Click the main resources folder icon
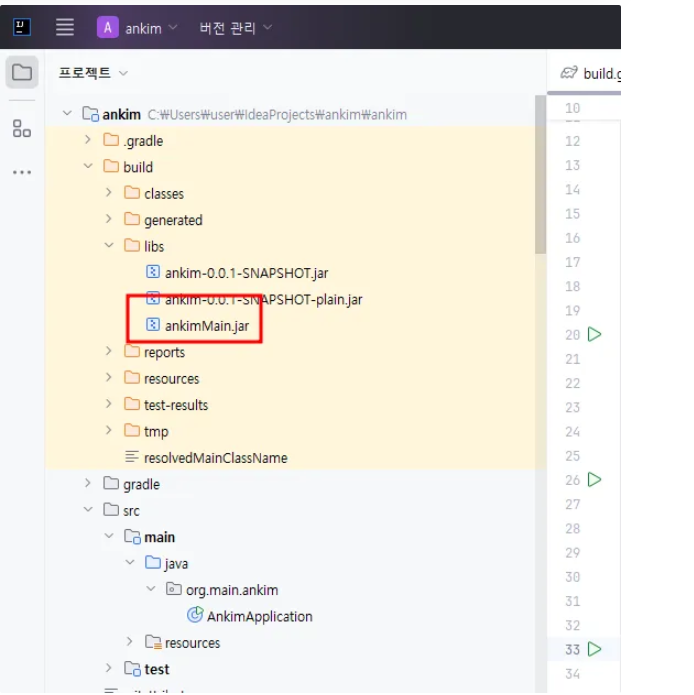 [x=153, y=642]
